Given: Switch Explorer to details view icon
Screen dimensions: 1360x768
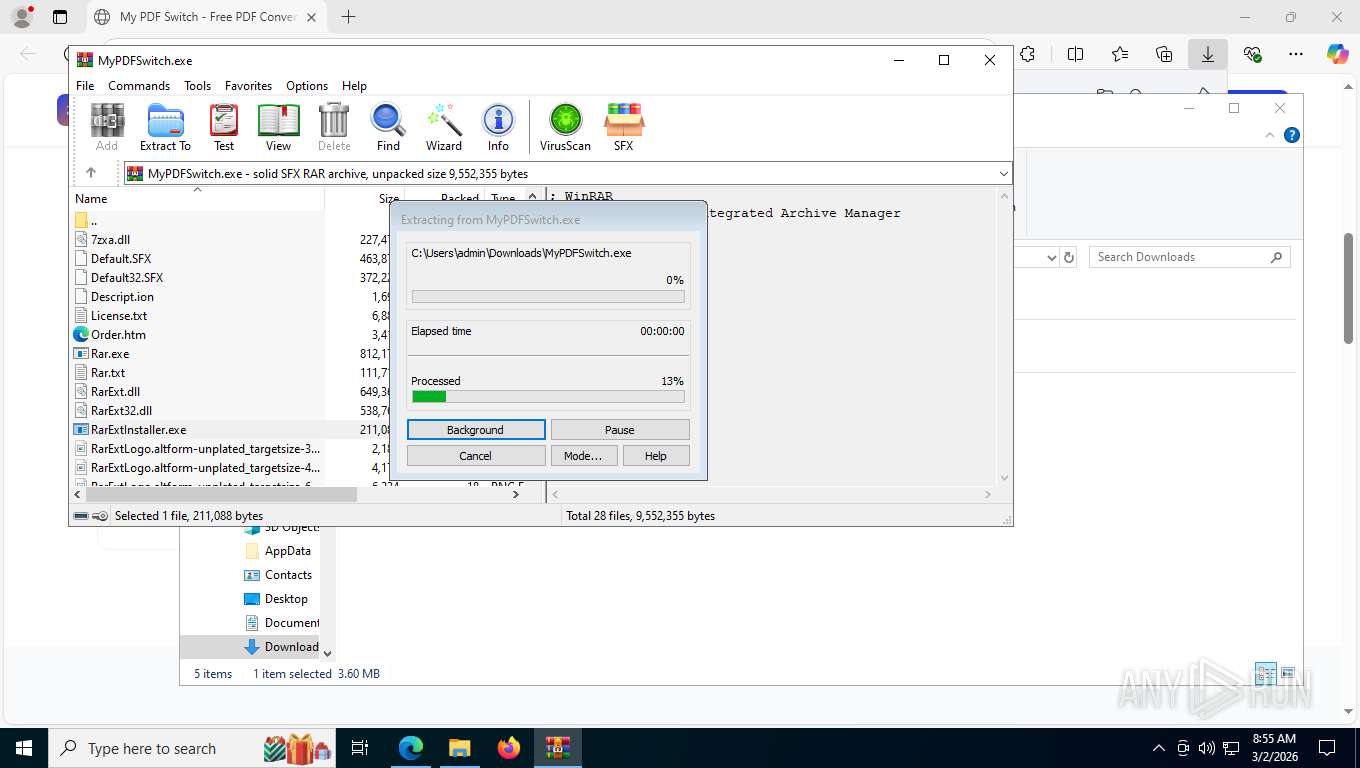Looking at the screenshot, I should tap(1265, 673).
